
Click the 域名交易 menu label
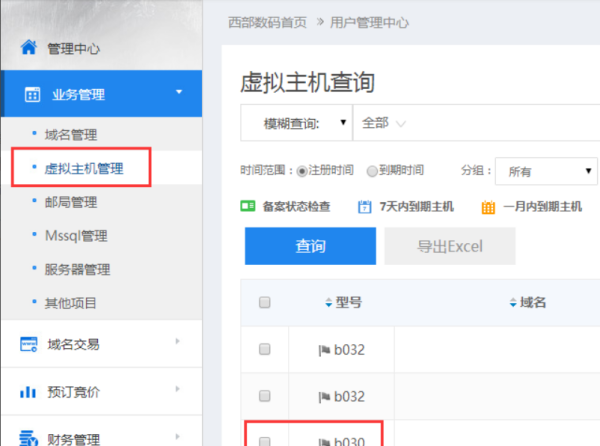[73, 344]
